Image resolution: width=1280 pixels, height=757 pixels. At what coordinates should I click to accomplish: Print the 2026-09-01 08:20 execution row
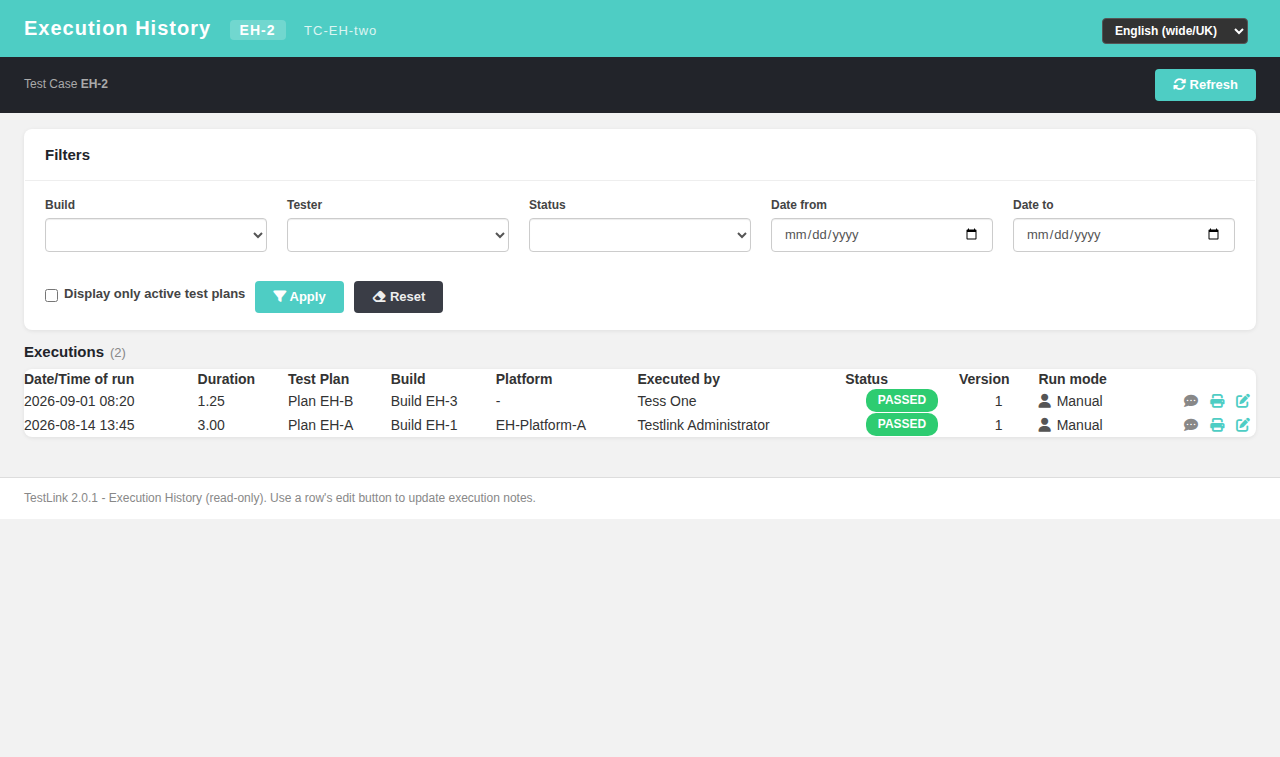1217,401
